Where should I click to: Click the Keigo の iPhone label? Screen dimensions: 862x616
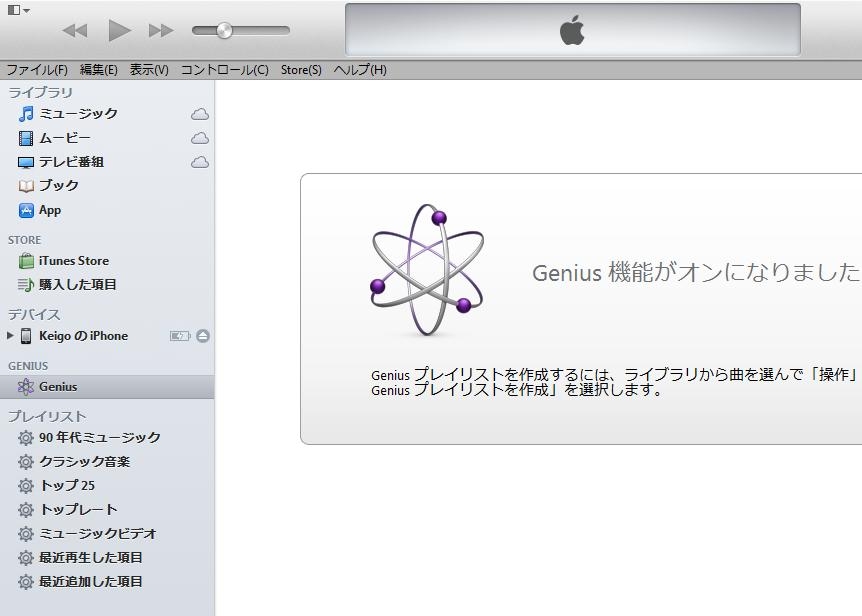(x=84, y=336)
